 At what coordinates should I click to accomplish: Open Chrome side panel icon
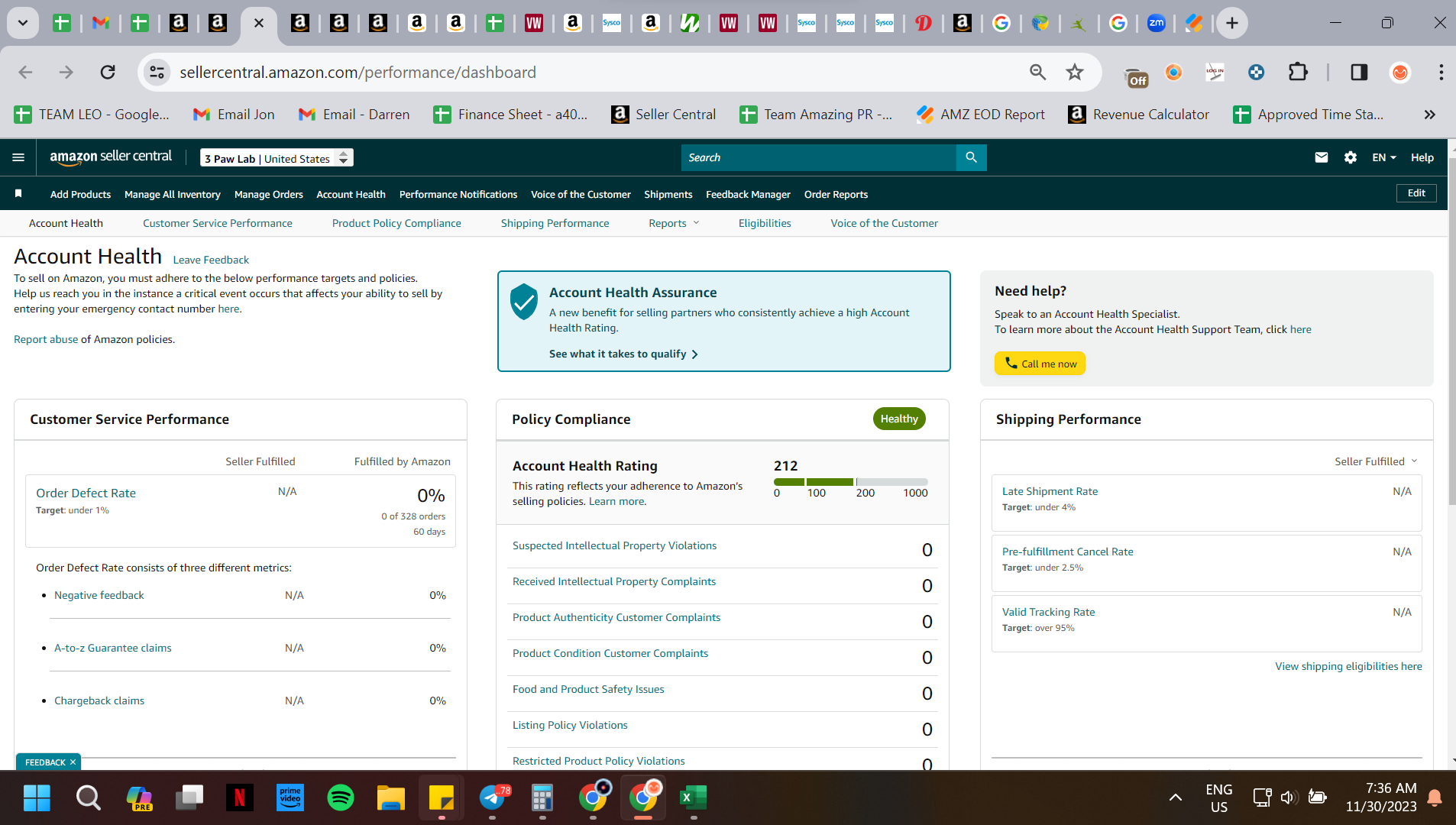click(1359, 72)
